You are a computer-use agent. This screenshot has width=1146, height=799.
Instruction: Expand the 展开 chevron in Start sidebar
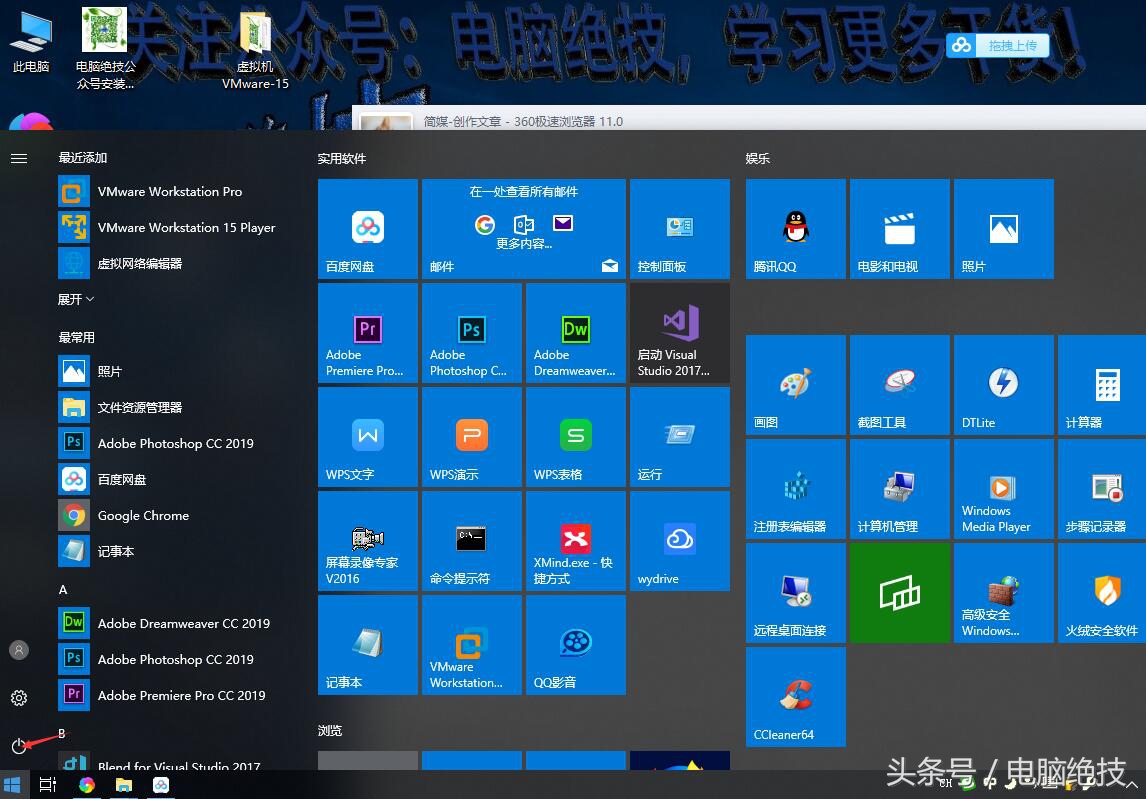click(76, 299)
